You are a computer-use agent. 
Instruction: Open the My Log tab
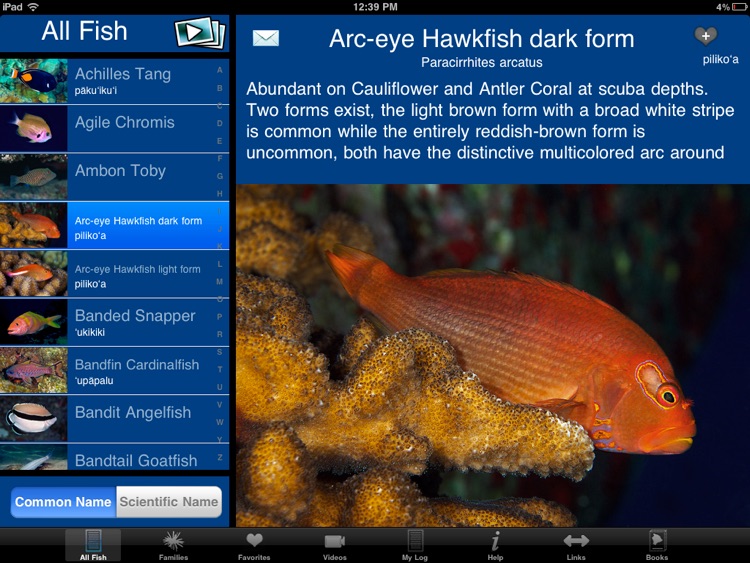tap(415, 545)
